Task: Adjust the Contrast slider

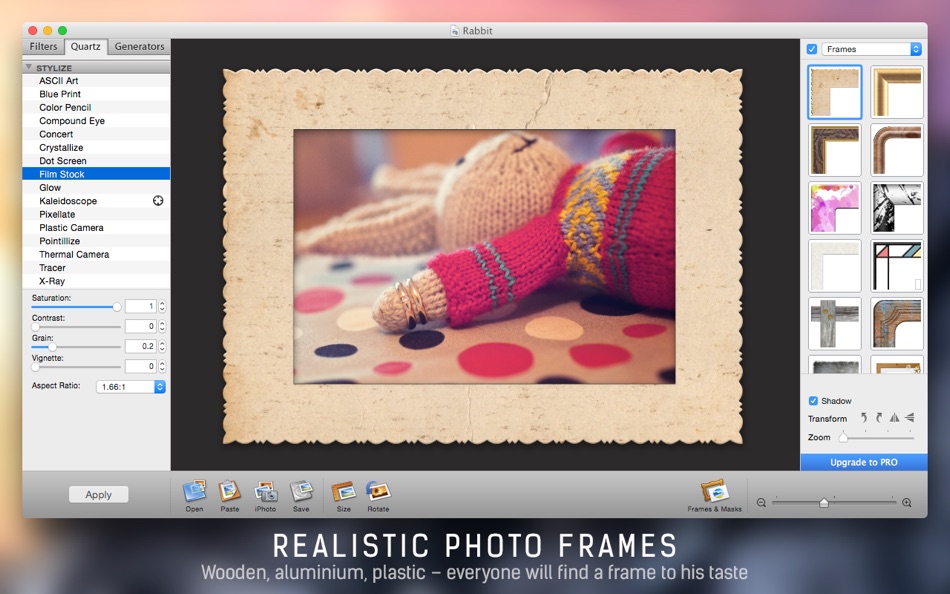Action: (76, 327)
